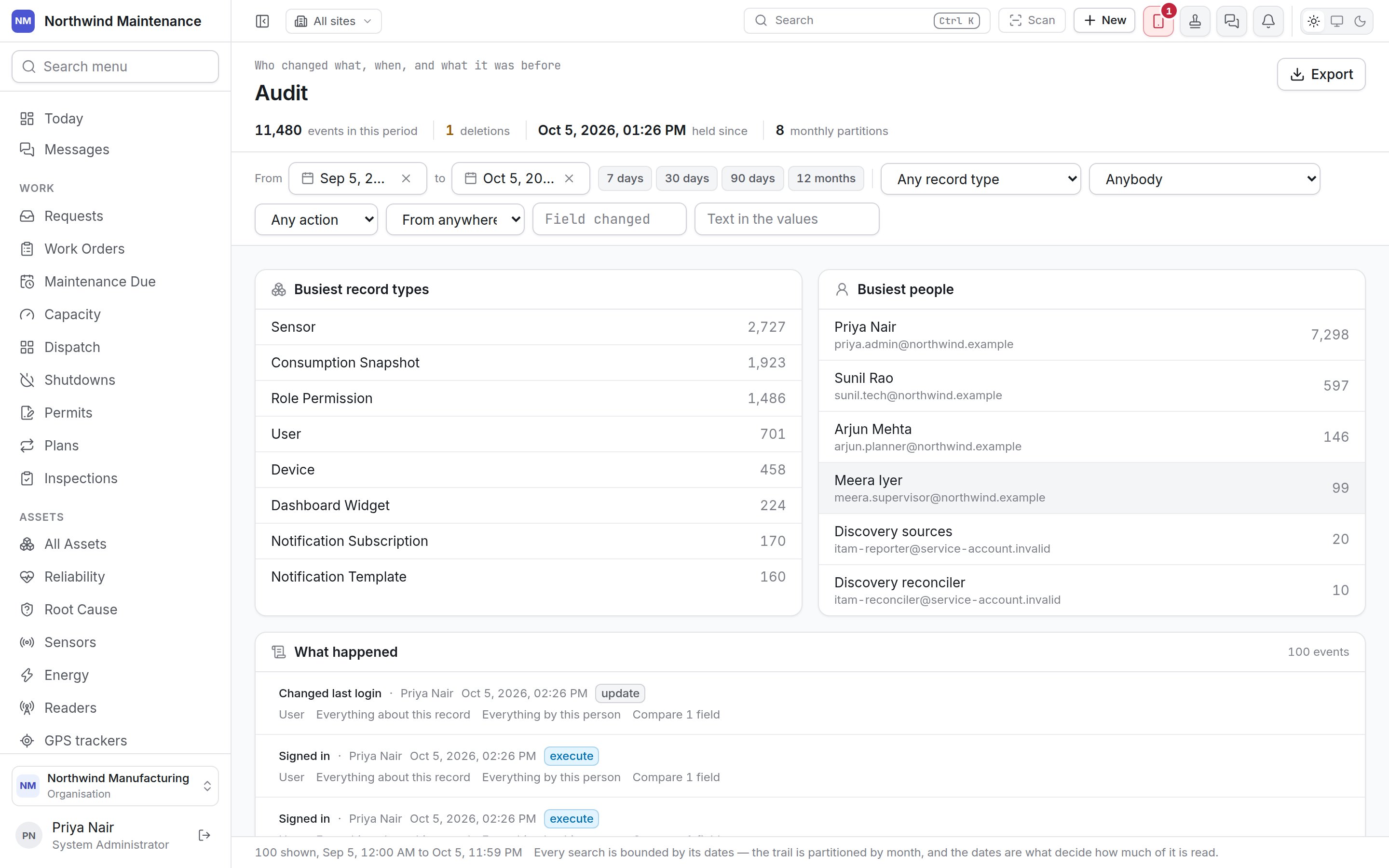Open GPS trackers in the sidebar
The height and width of the screenshot is (868, 1389).
coord(115,741)
